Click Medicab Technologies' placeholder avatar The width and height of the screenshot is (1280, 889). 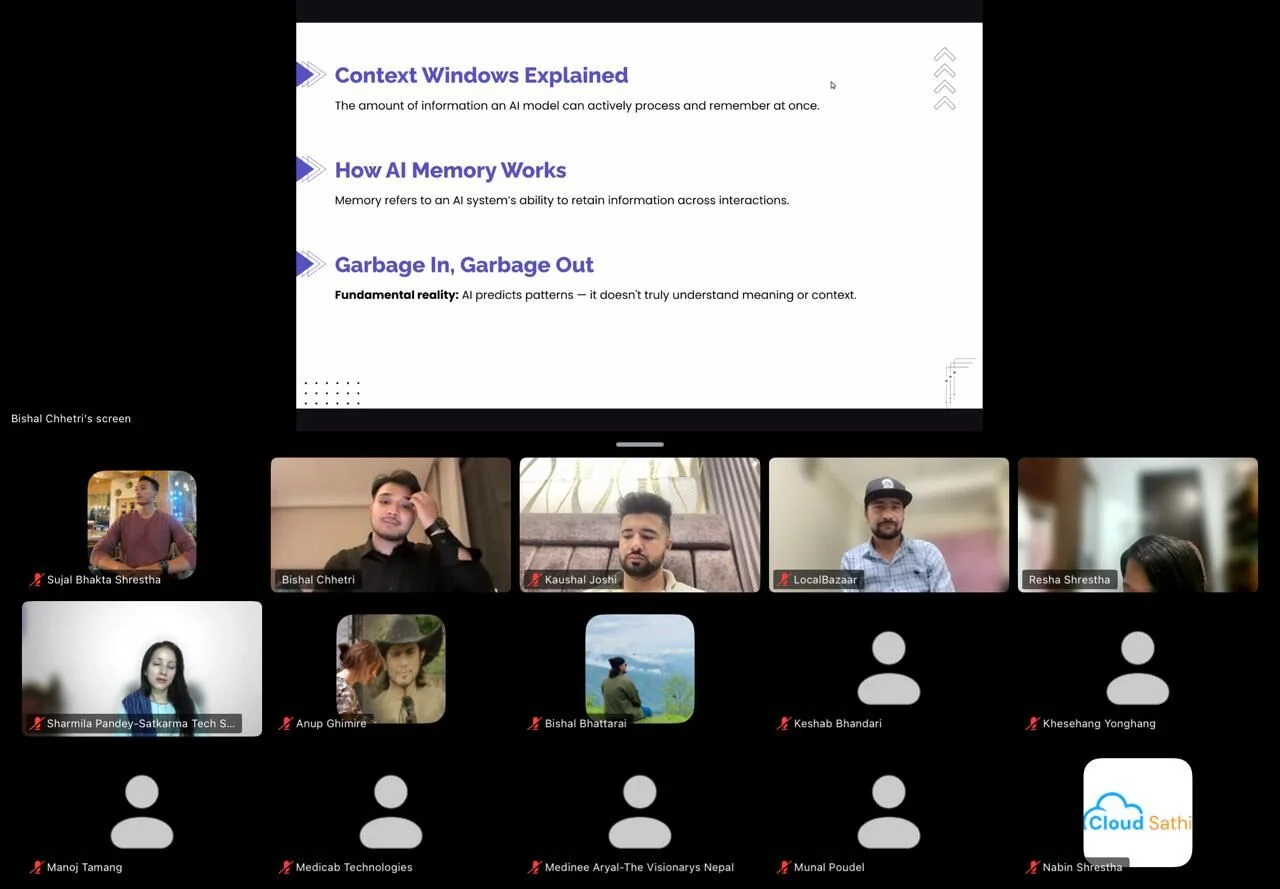(391, 812)
